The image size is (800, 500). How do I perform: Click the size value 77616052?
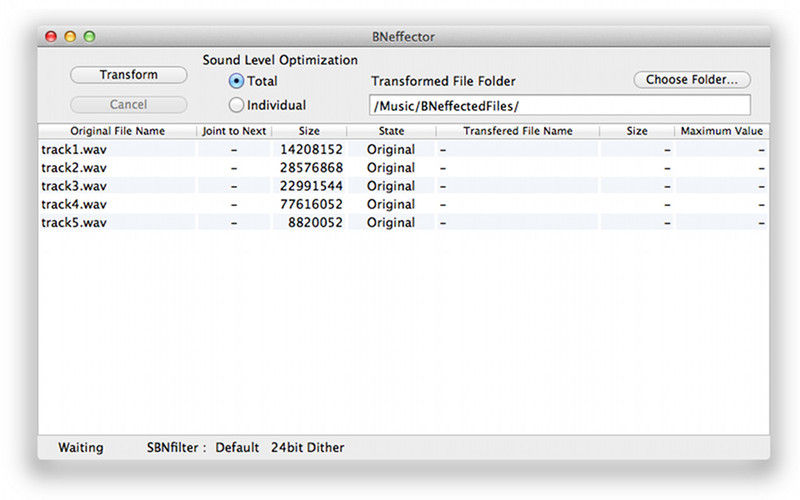[311, 205]
